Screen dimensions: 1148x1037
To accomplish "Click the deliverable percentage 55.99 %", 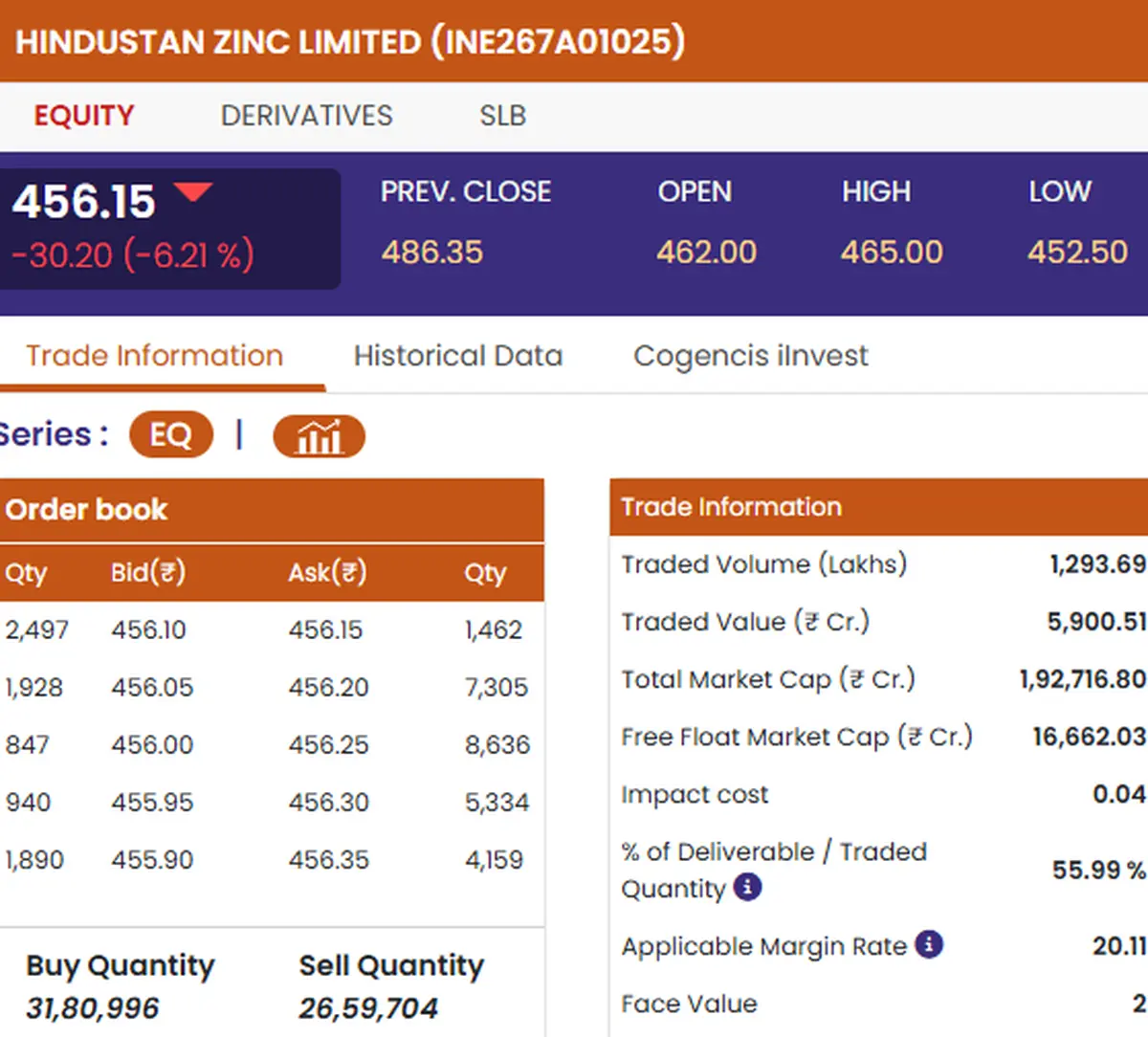I will tap(1099, 870).
